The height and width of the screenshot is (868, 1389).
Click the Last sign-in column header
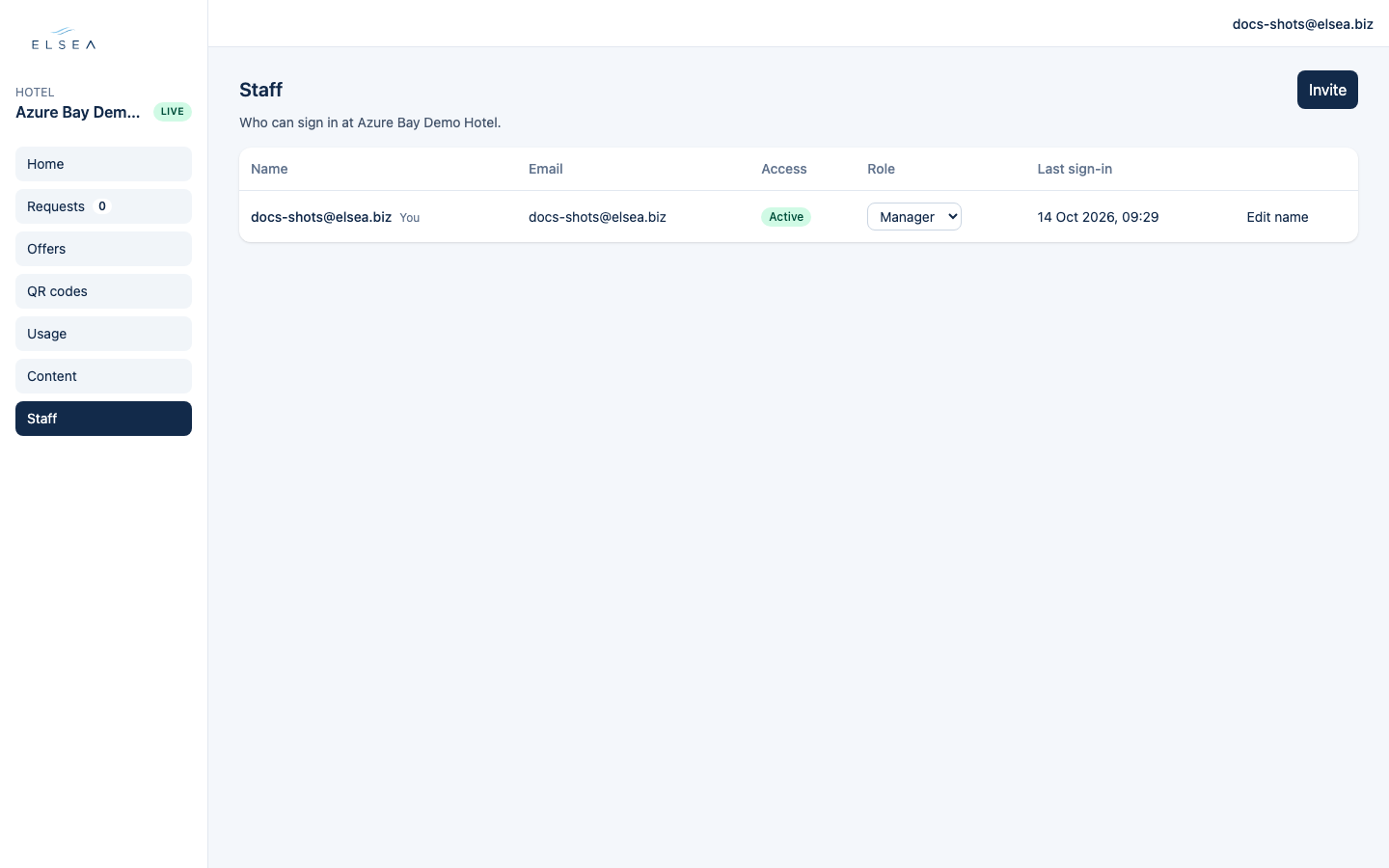[1075, 169]
